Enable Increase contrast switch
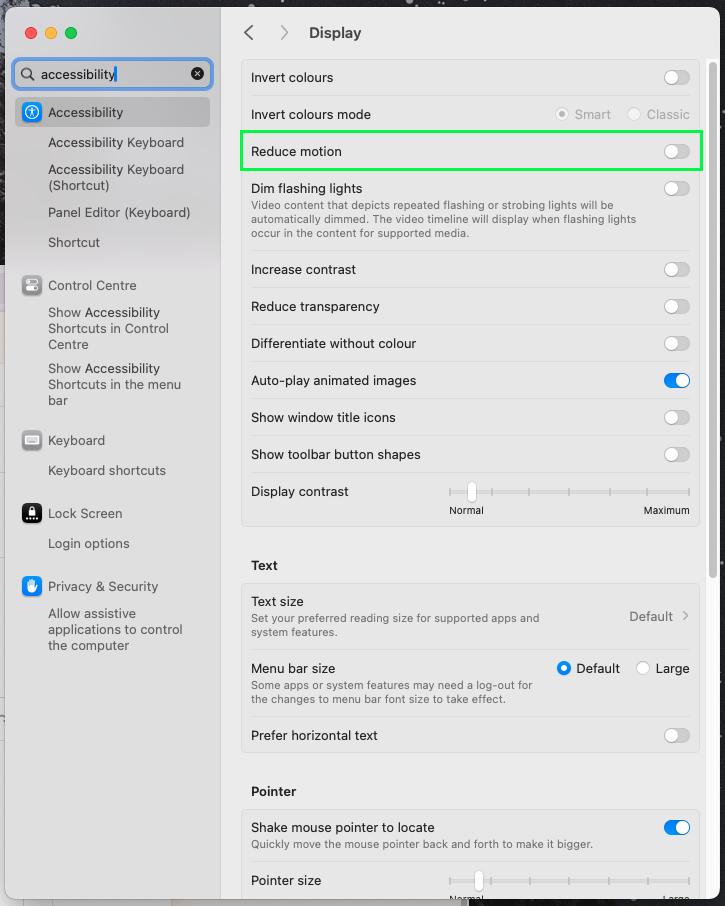This screenshot has width=725, height=906. 676,269
